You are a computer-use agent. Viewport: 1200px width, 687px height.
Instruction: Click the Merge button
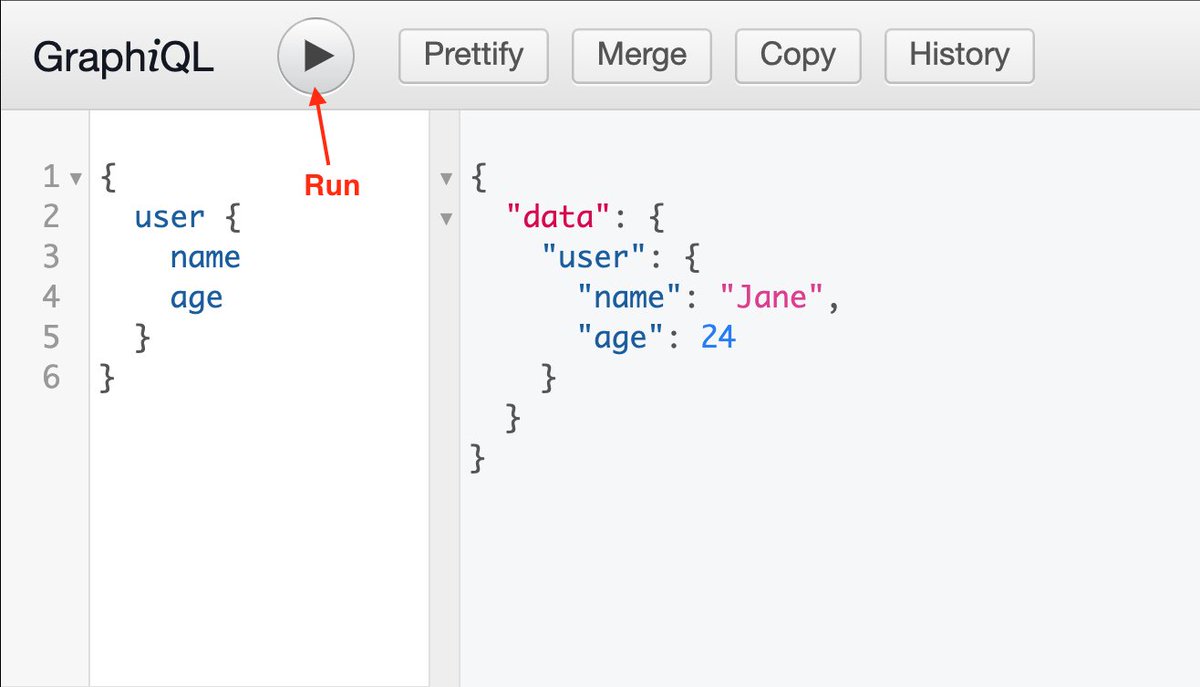pos(642,56)
